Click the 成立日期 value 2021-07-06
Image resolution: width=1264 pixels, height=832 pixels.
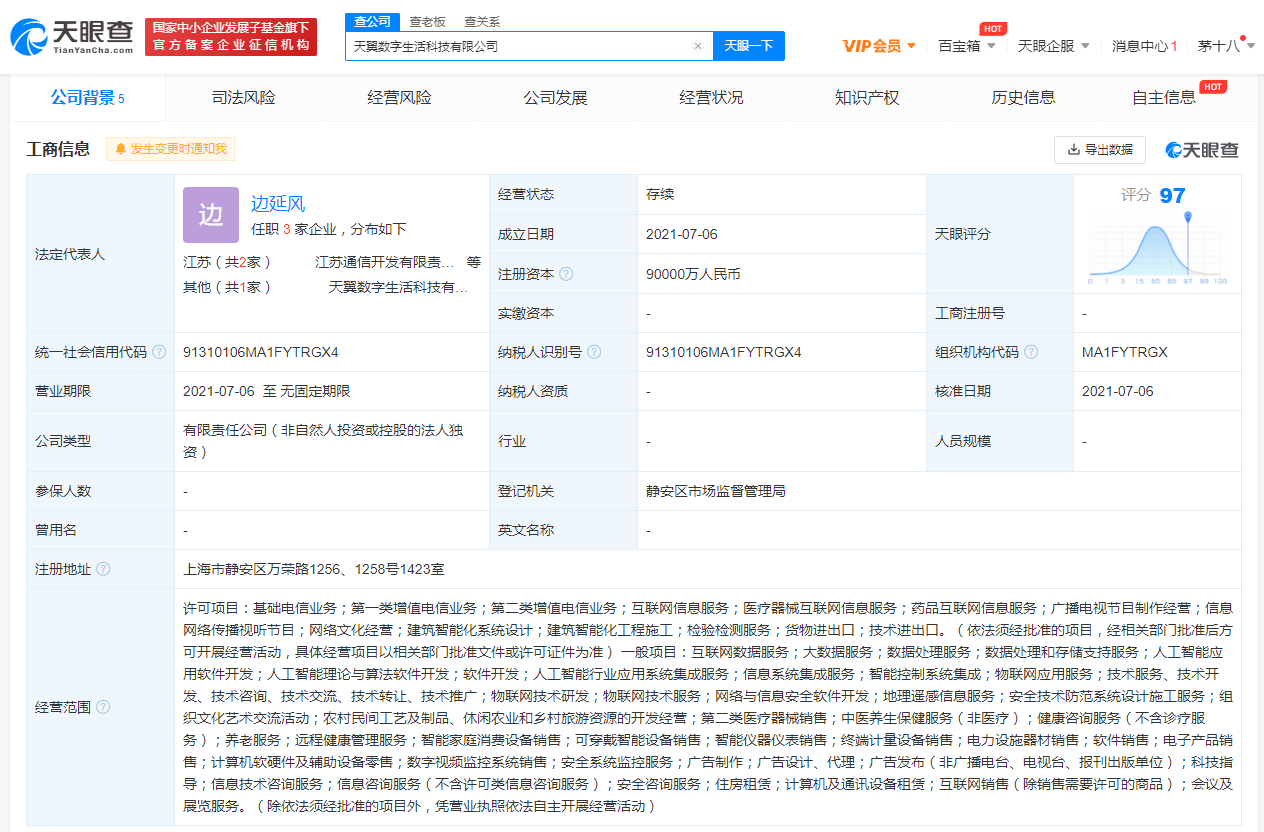pos(682,234)
